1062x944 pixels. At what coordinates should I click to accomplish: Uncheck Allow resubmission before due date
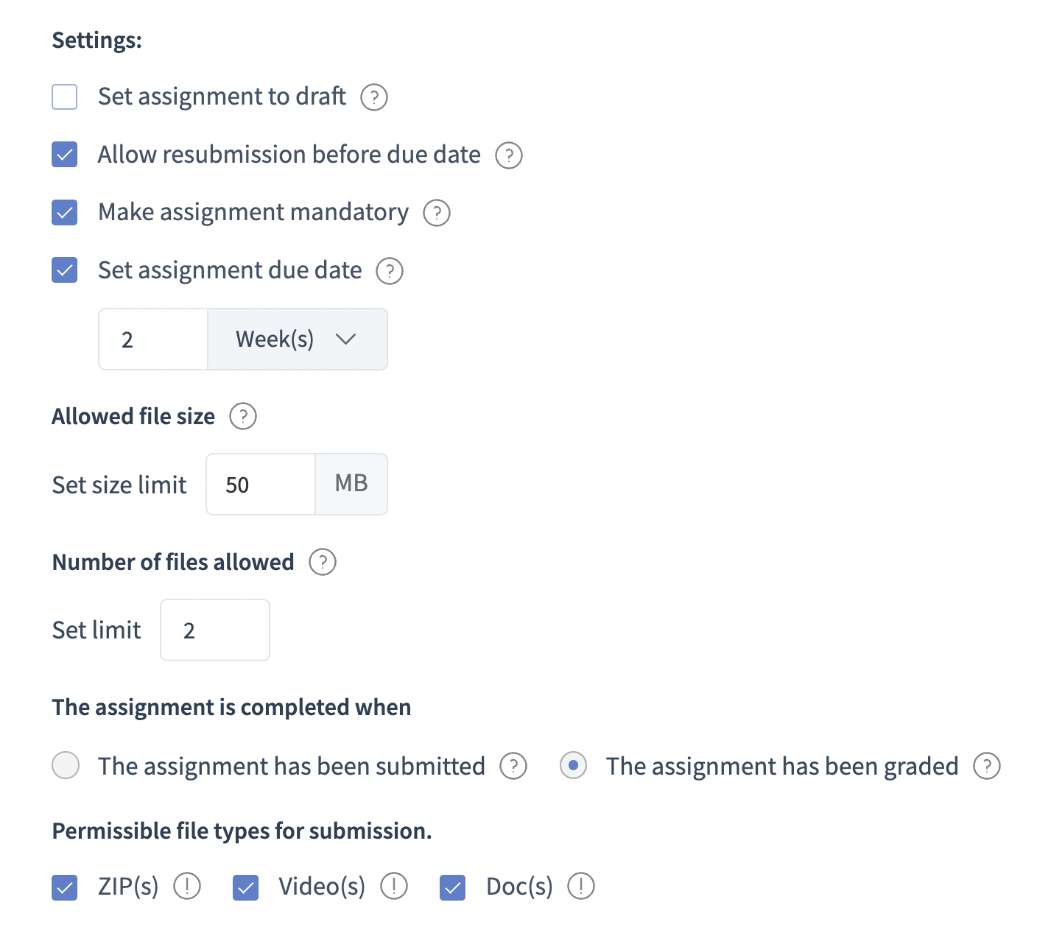point(64,155)
